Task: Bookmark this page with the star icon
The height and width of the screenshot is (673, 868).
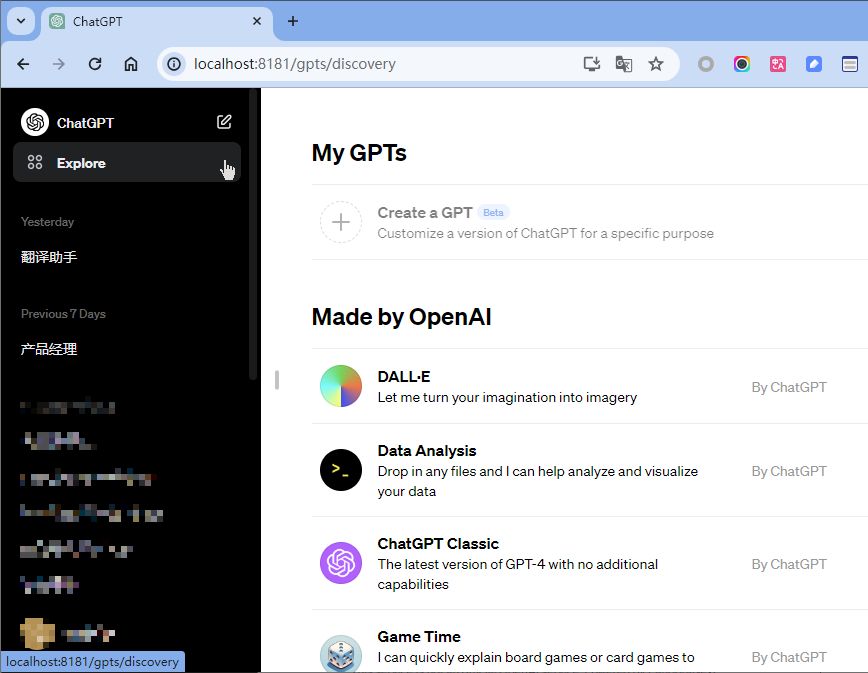Action: pyautogui.click(x=656, y=64)
